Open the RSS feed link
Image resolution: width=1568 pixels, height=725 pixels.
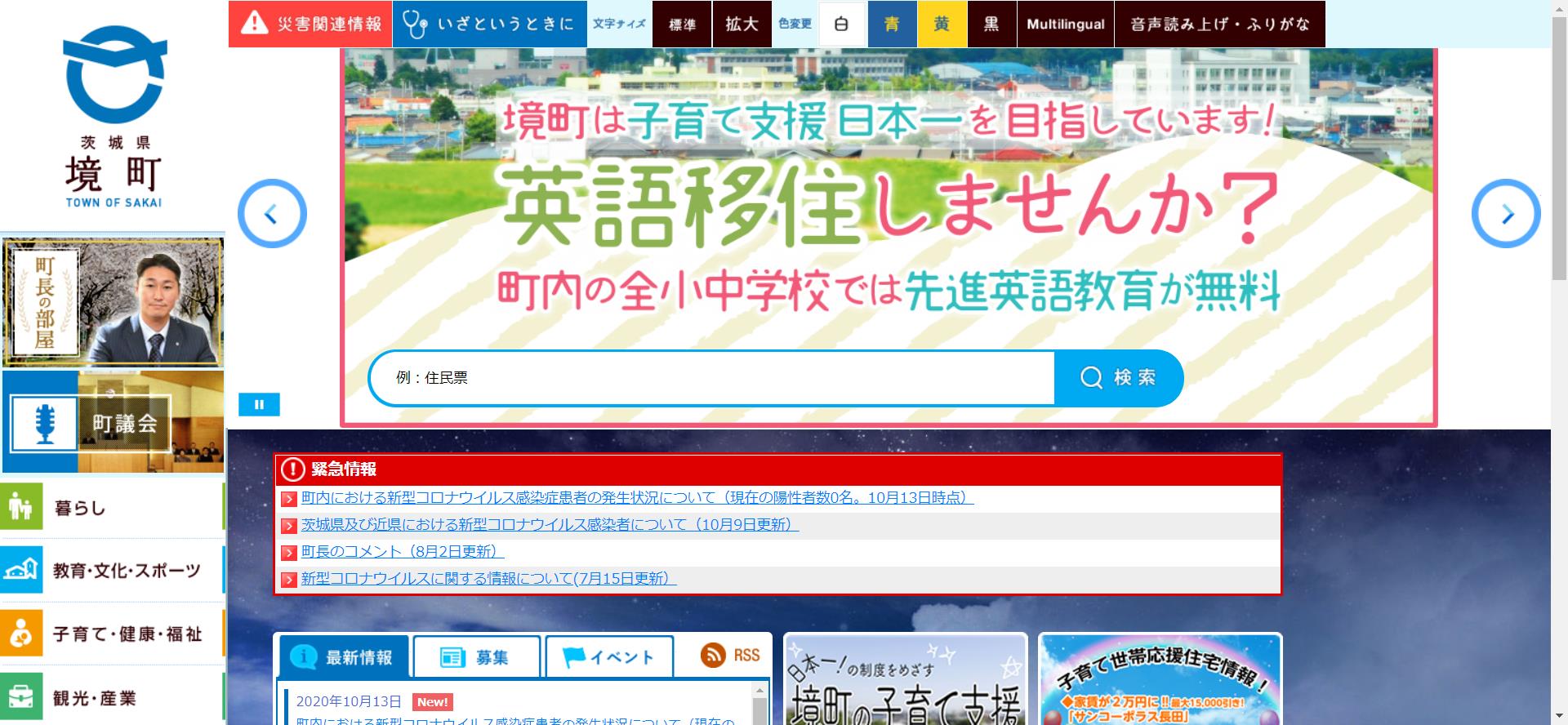tap(730, 655)
